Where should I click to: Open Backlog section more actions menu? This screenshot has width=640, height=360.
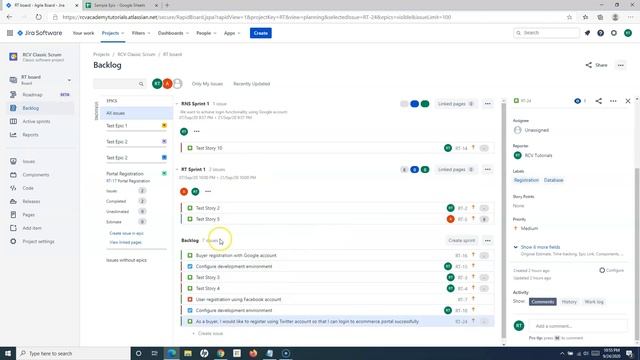(x=487, y=240)
